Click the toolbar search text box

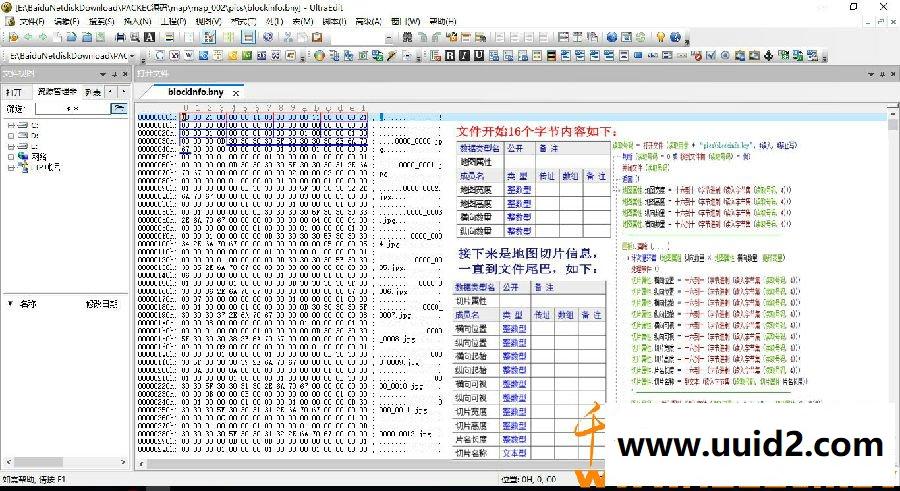coord(357,37)
